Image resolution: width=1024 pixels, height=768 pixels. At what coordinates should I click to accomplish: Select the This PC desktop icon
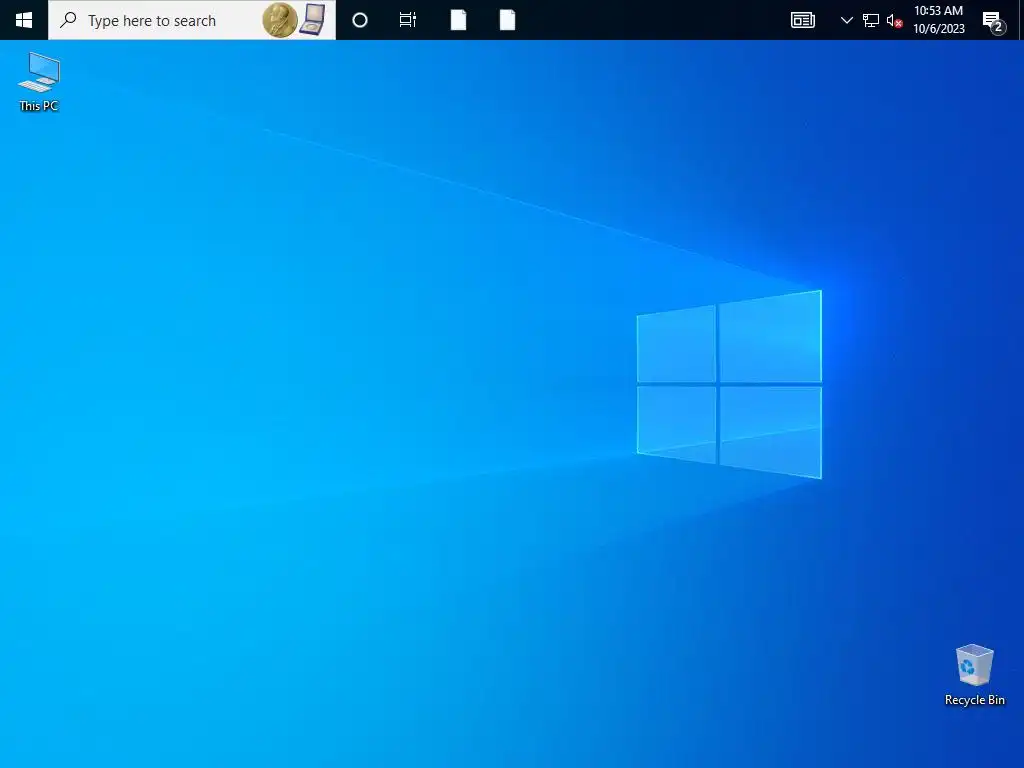(x=39, y=82)
